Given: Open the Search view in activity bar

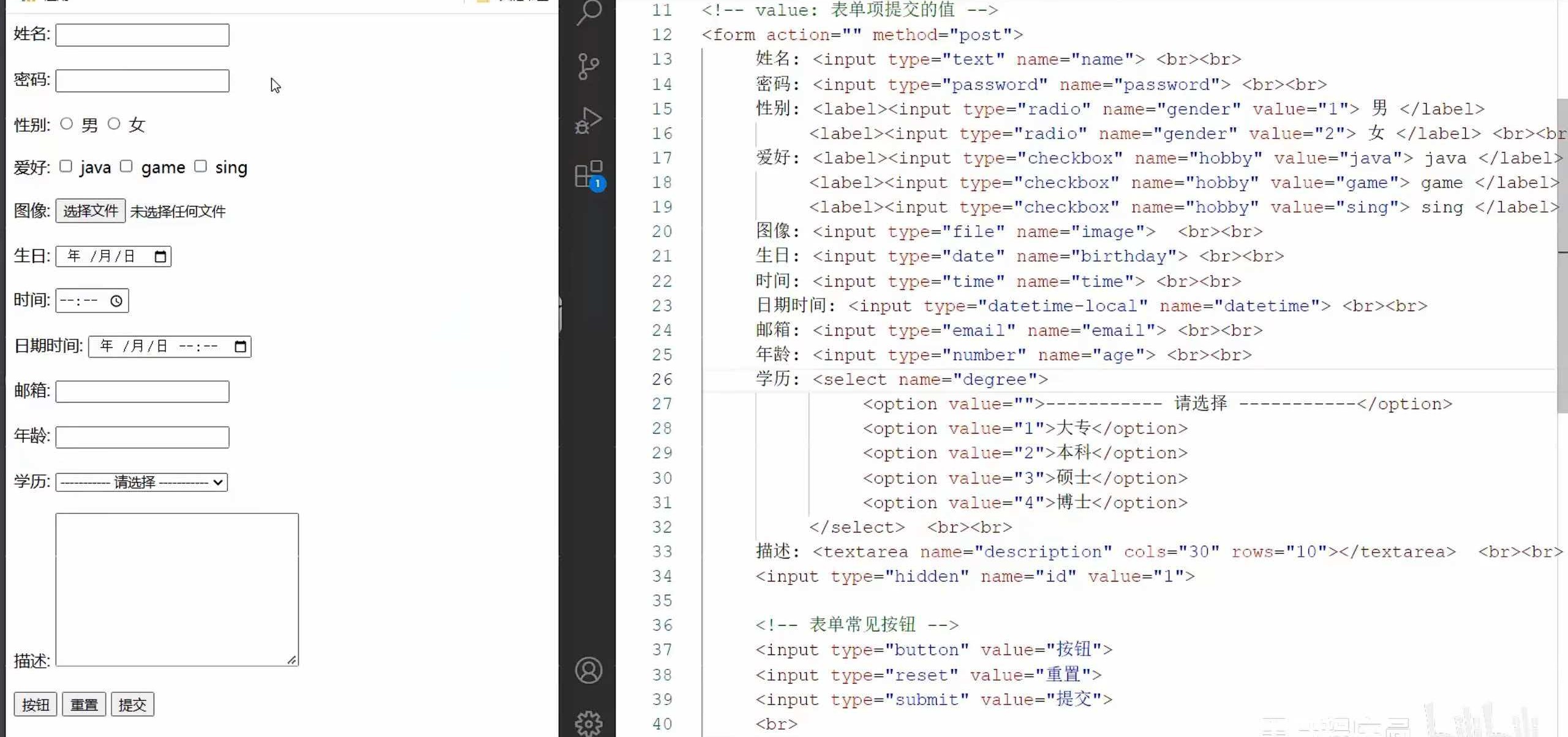Looking at the screenshot, I should coord(589,12).
